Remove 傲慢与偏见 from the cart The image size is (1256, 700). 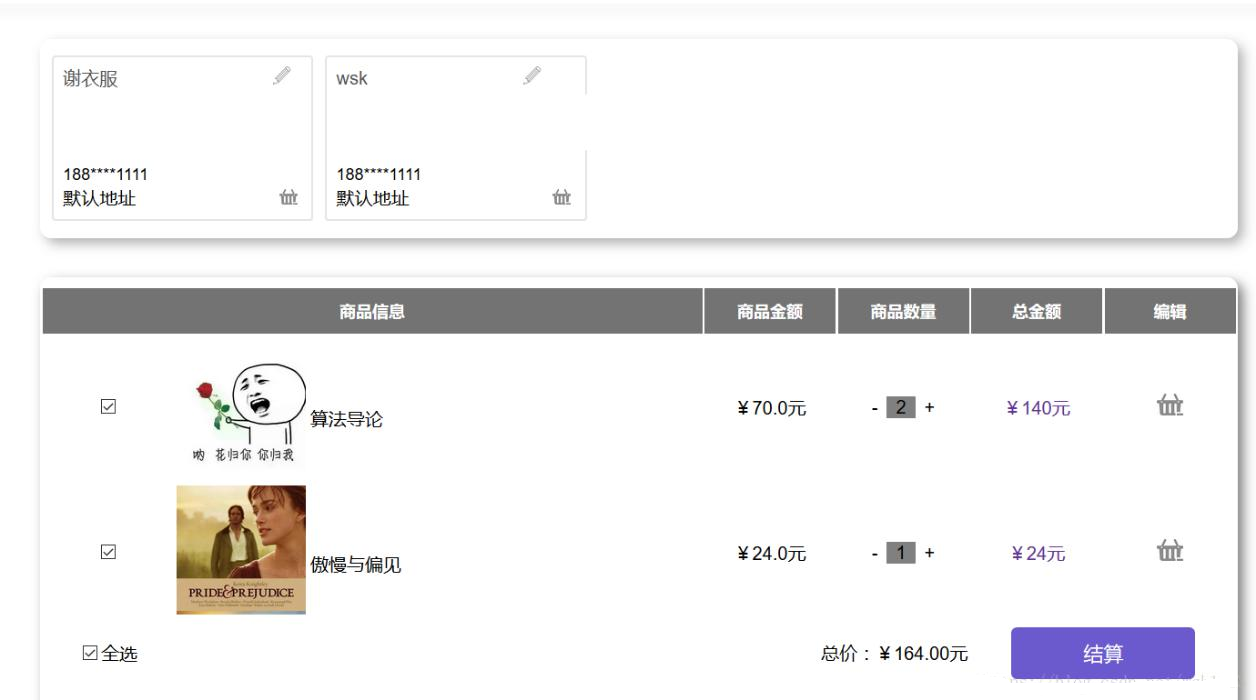[x=1170, y=550]
